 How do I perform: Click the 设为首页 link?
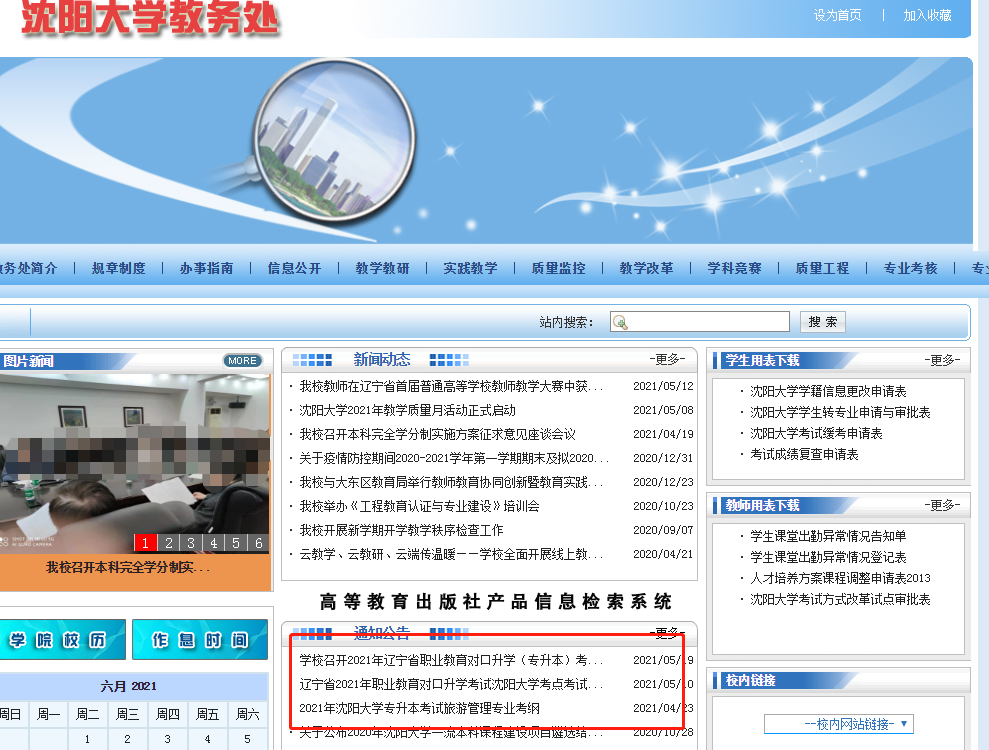coord(837,15)
